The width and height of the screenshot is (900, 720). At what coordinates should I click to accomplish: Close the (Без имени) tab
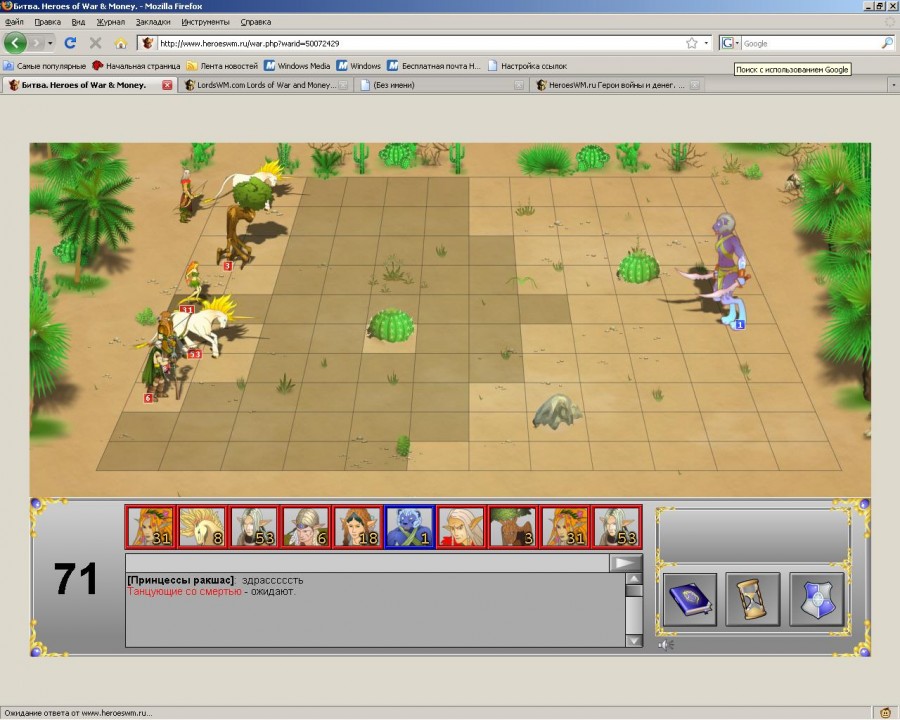tap(519, 85)
